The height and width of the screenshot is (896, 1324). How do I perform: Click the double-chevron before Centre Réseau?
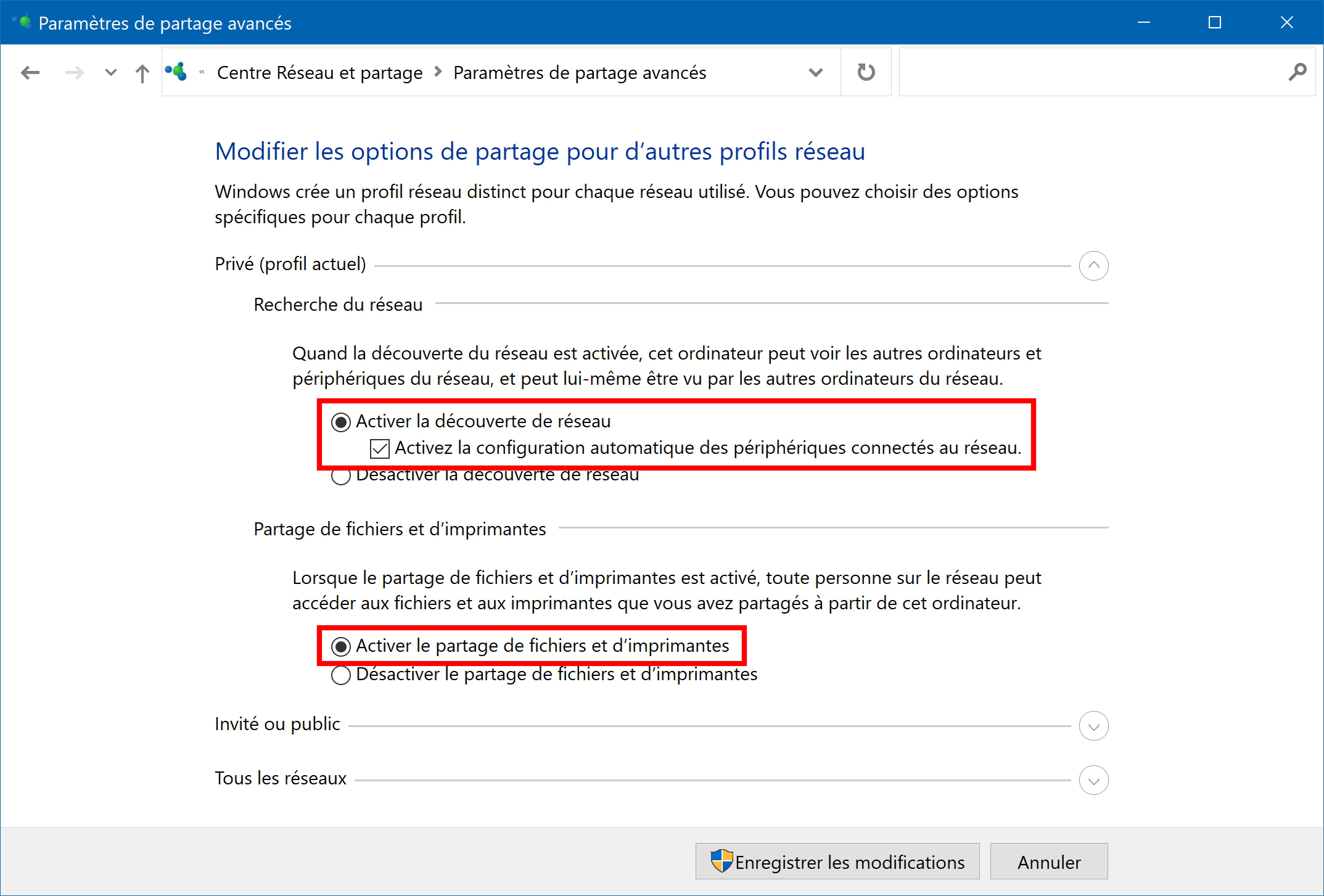pos(202,72)
